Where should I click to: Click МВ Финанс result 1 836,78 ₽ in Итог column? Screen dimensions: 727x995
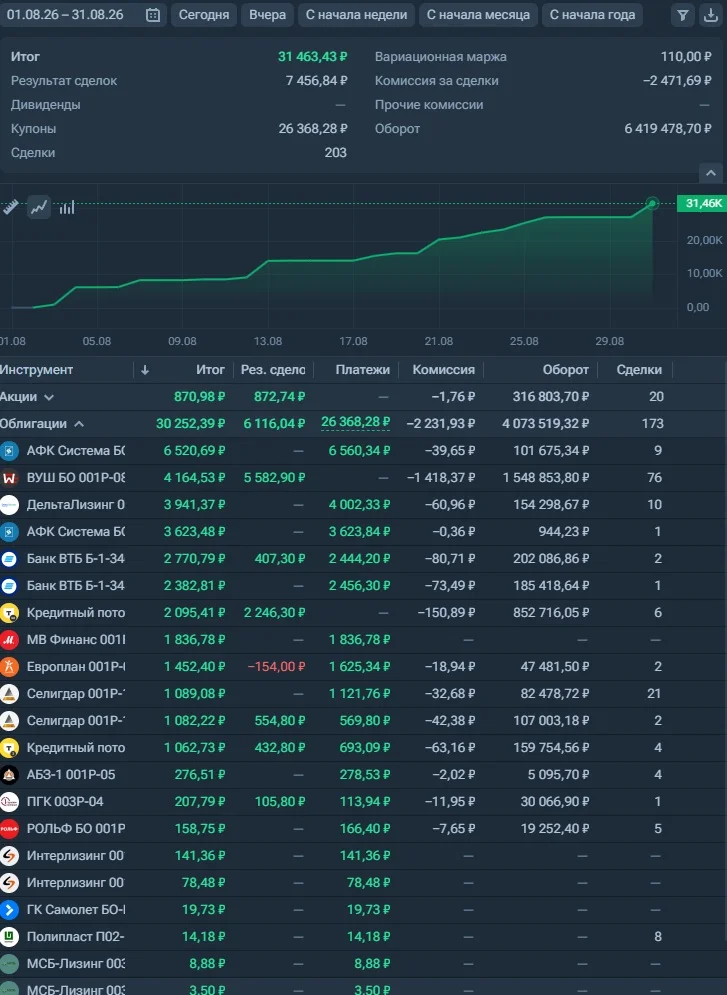point(194,640)
